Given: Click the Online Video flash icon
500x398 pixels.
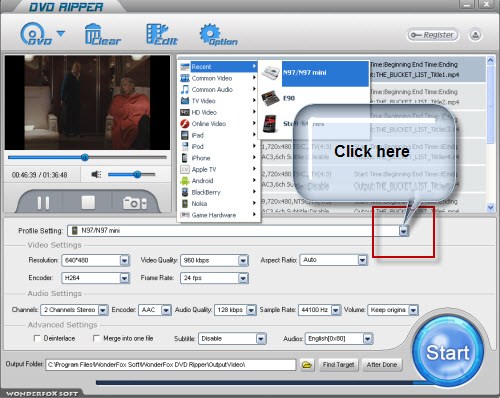Looking at the screenshot, I should click(185, 124).
